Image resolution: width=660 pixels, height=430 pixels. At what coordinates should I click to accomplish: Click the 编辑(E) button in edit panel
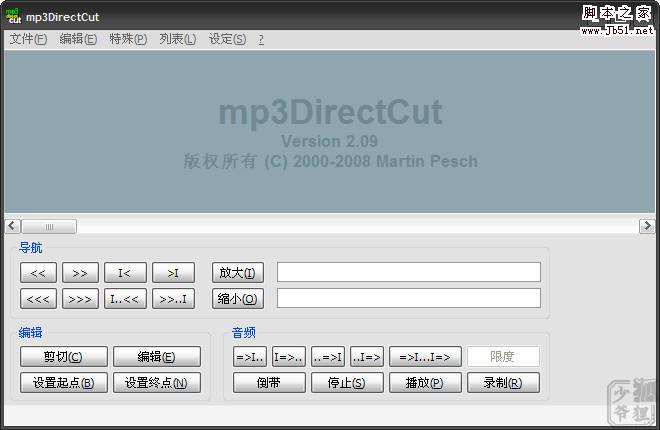[157, 357]
